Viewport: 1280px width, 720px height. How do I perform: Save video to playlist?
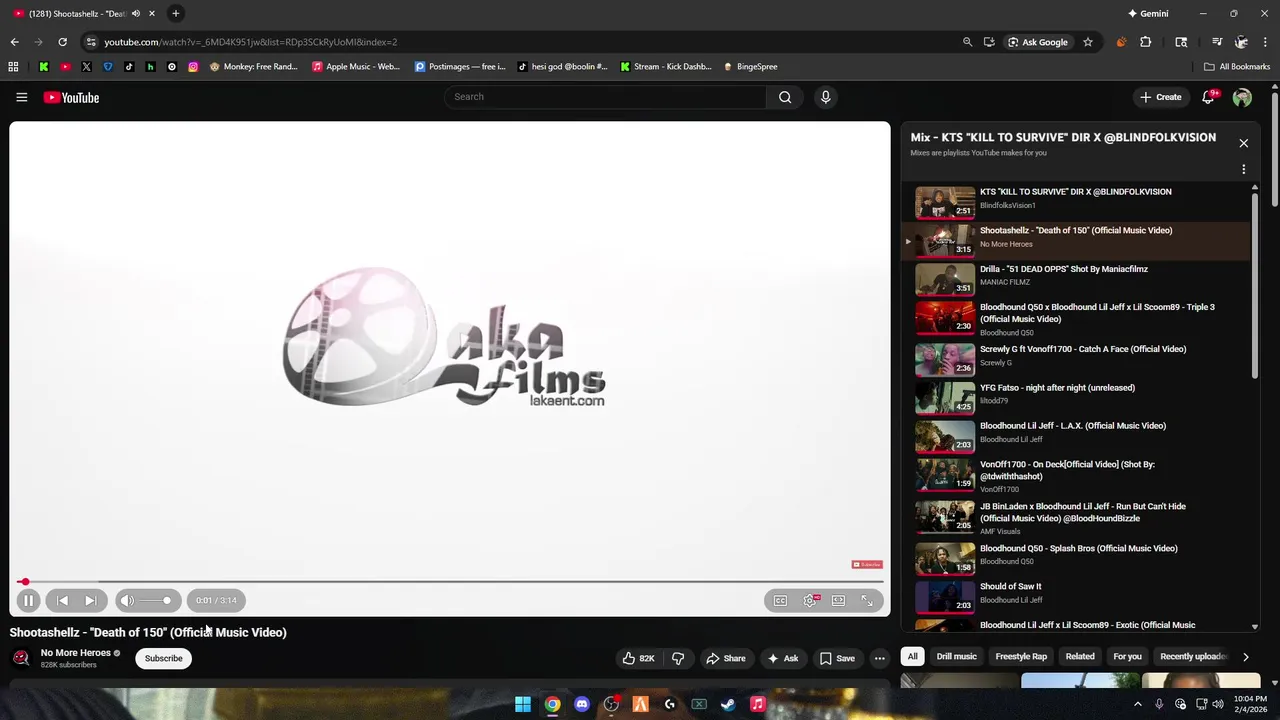[837, 658]
